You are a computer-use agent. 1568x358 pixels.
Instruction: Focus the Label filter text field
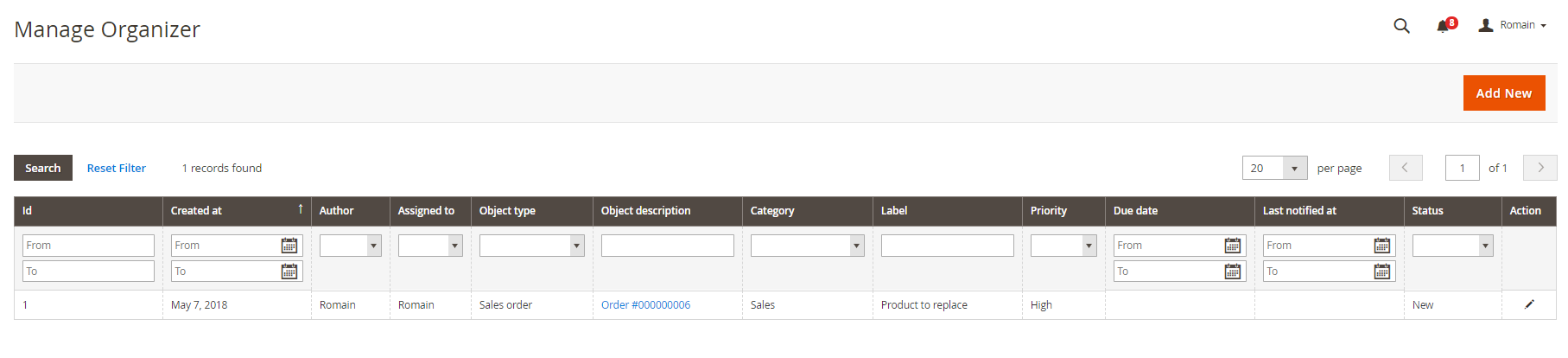(x=947, y=246)
